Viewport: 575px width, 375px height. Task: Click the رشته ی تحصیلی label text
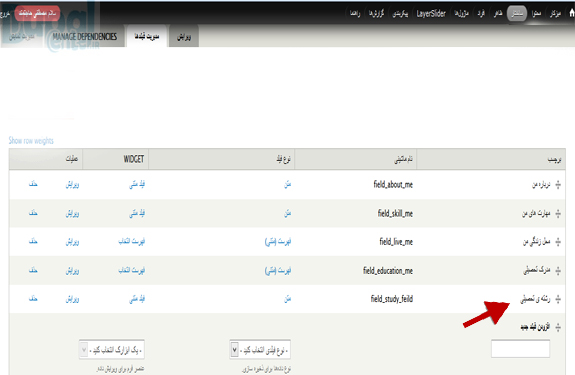(x=535, y=299)
